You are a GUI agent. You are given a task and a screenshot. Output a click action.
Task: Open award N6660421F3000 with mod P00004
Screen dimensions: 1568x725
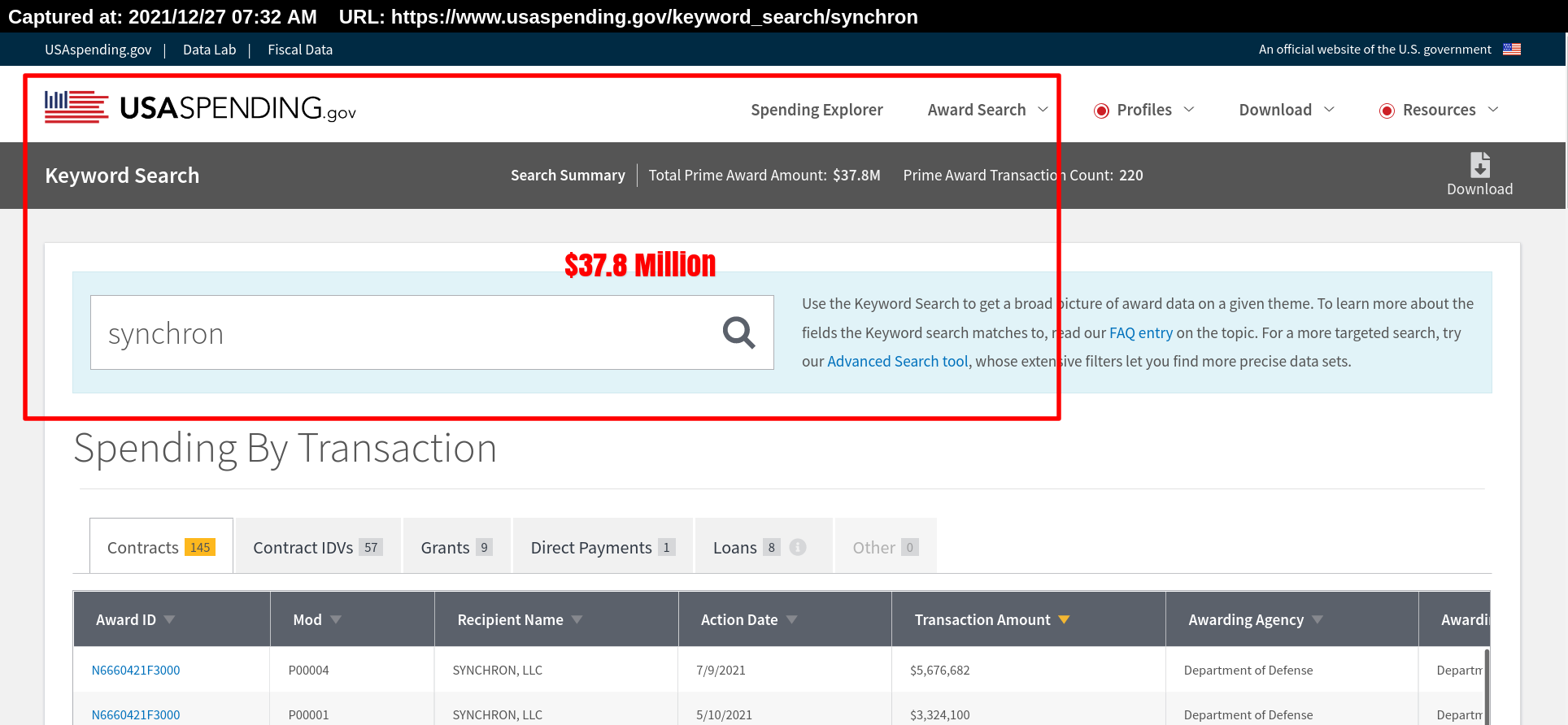(136, 670)
